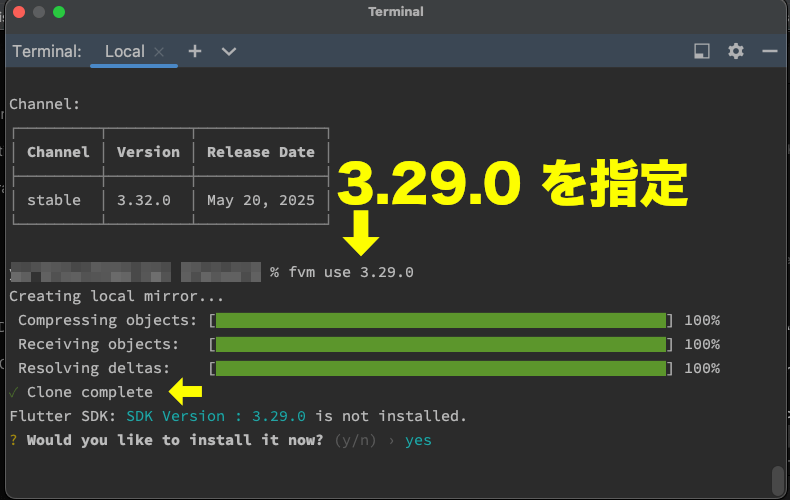Click the Terminal: panel label

[47, 51]
